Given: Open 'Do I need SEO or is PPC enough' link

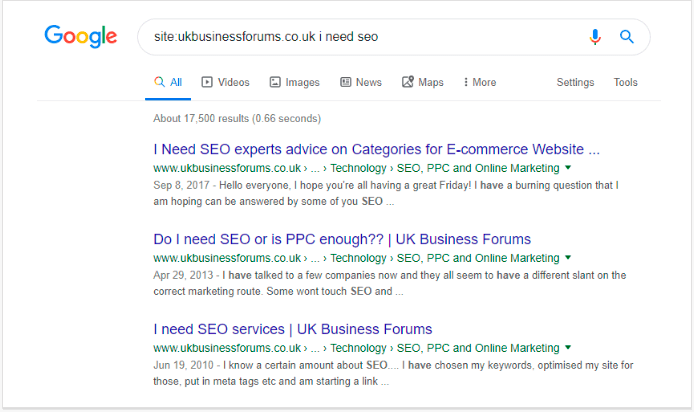Looking at the screenshot, I should pos(342,239).
